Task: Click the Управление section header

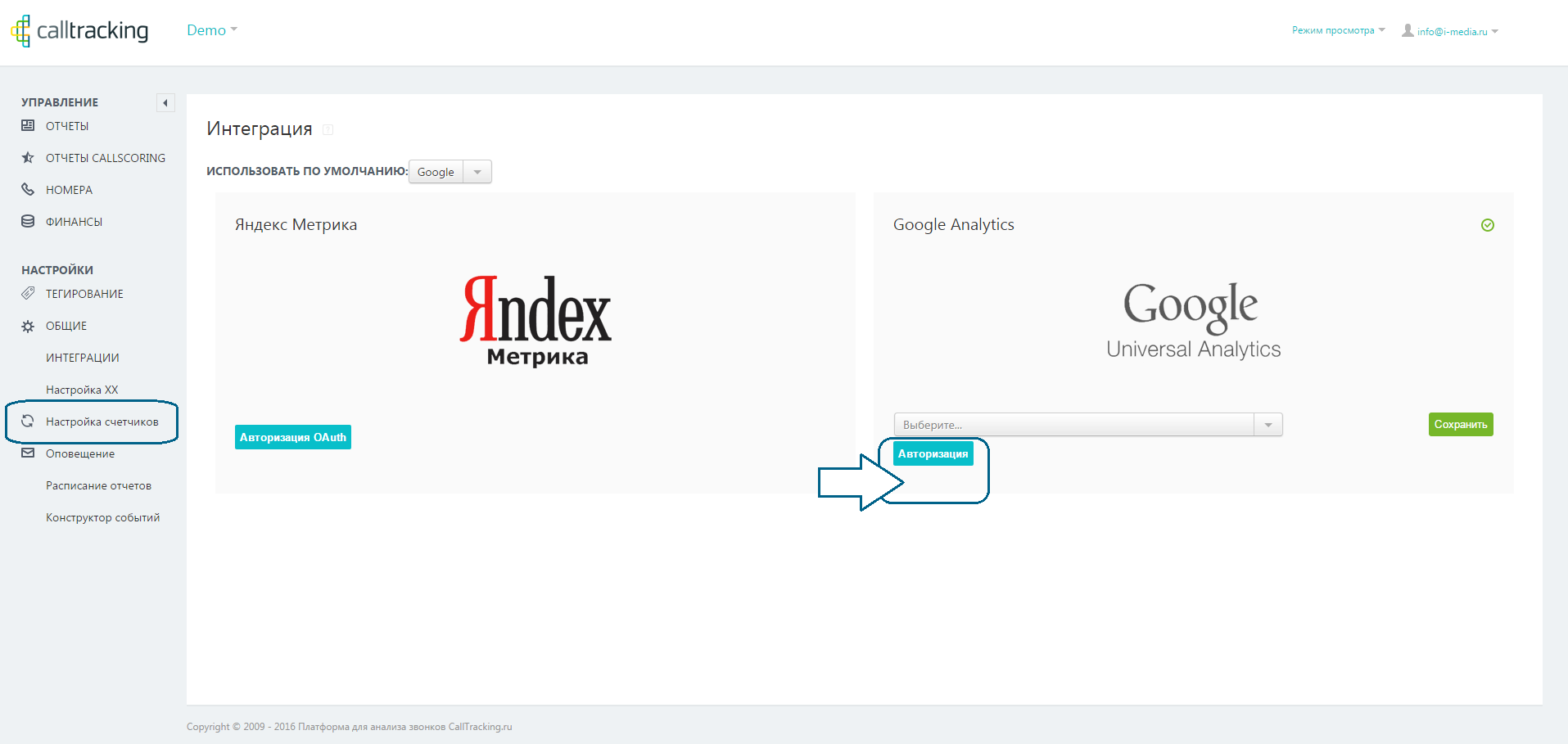Action: pyautogui.click(x=60, y=102)
